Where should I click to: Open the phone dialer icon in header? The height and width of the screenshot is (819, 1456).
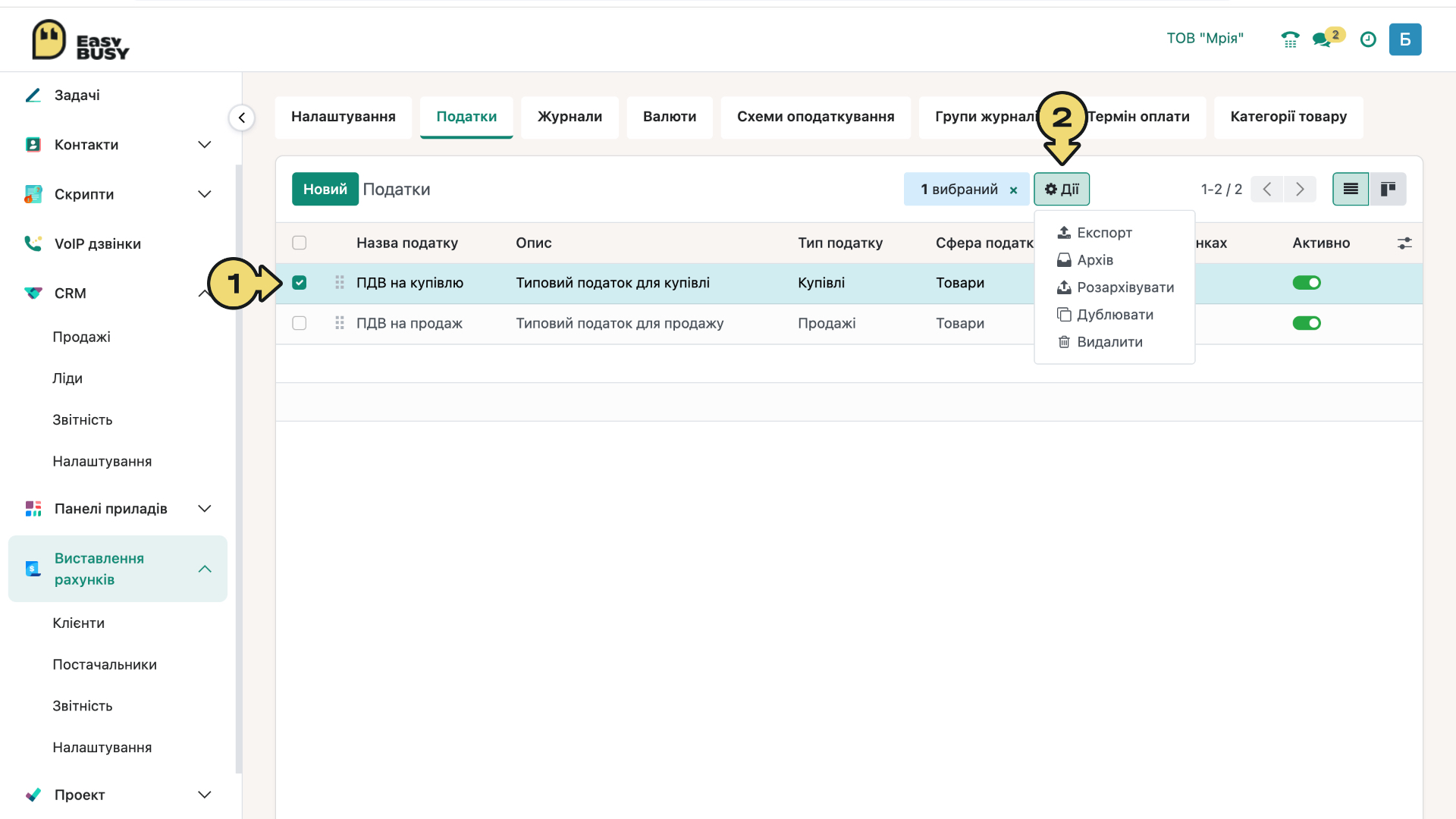coord(1290,39)
